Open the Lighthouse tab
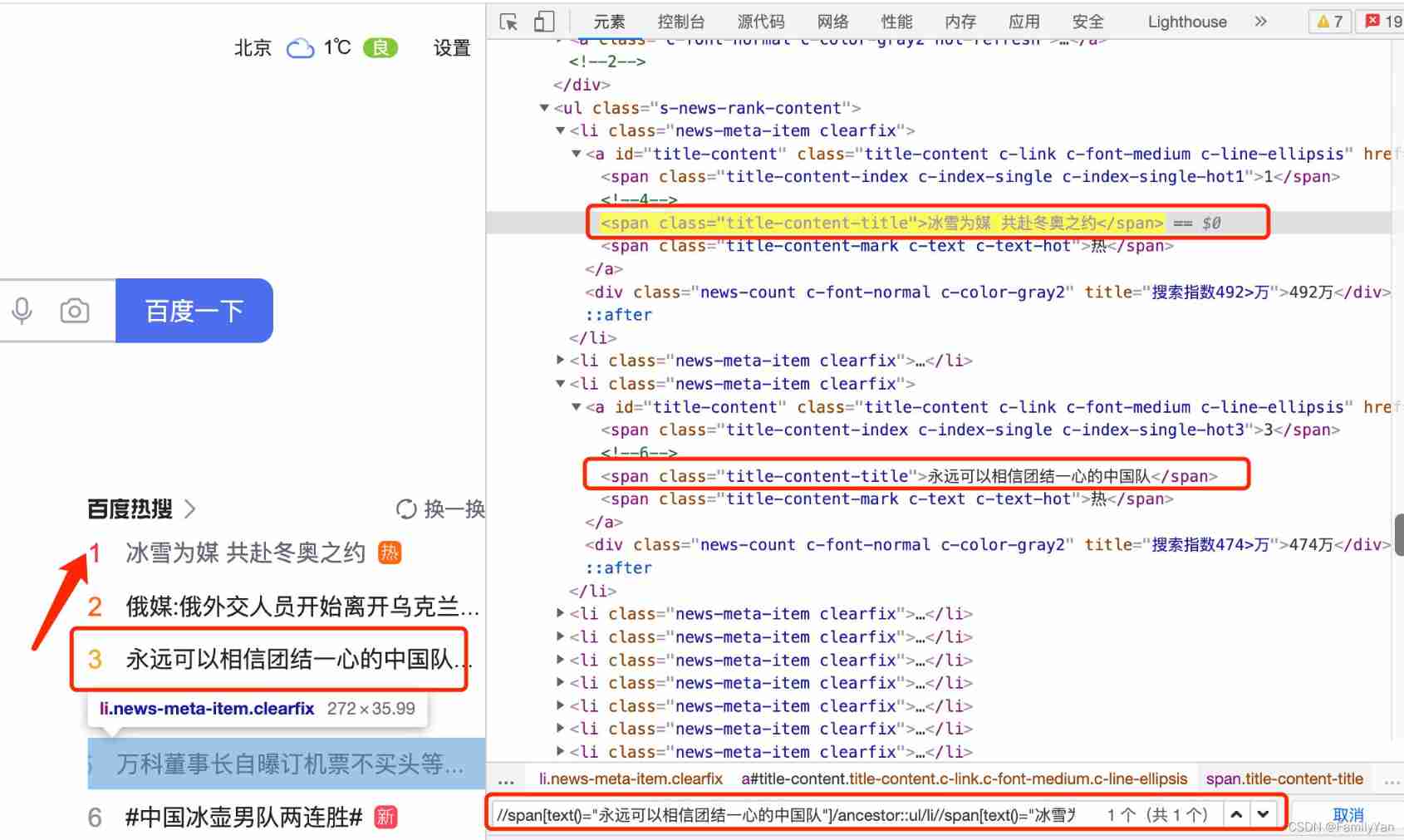1404x840 pixels. click(1187, 22)
